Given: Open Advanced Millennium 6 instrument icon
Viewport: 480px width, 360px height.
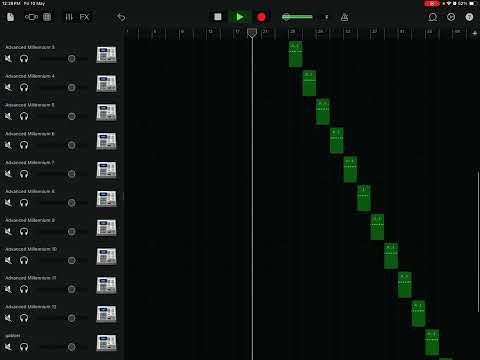Looking at the screenshot, I should 106,141.
